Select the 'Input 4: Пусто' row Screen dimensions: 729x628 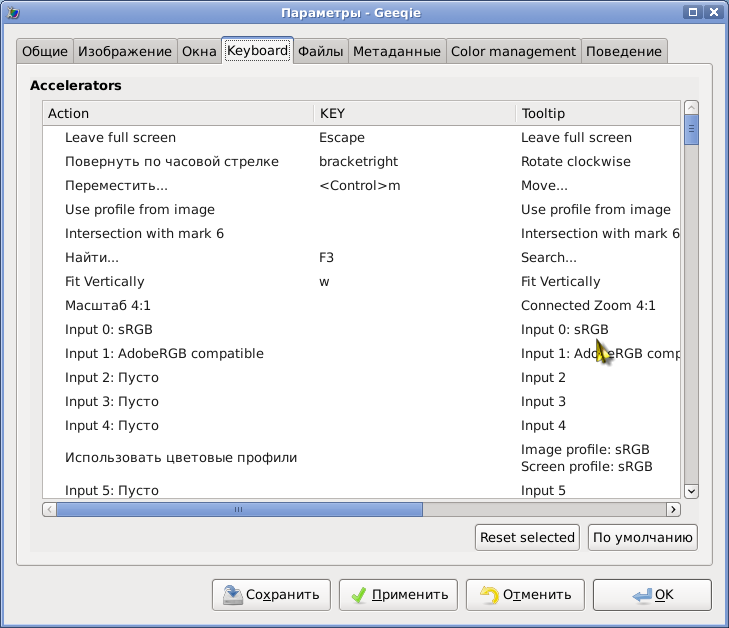pos(361,426)
